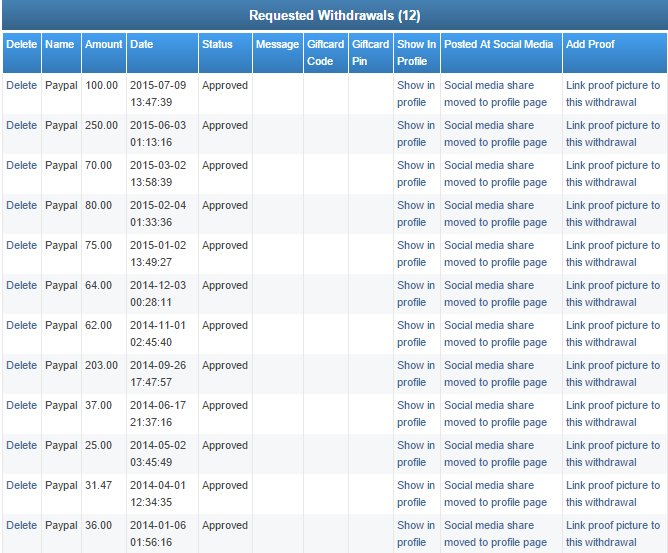Select the amount 203.00
668x553 pixels.
101,366
